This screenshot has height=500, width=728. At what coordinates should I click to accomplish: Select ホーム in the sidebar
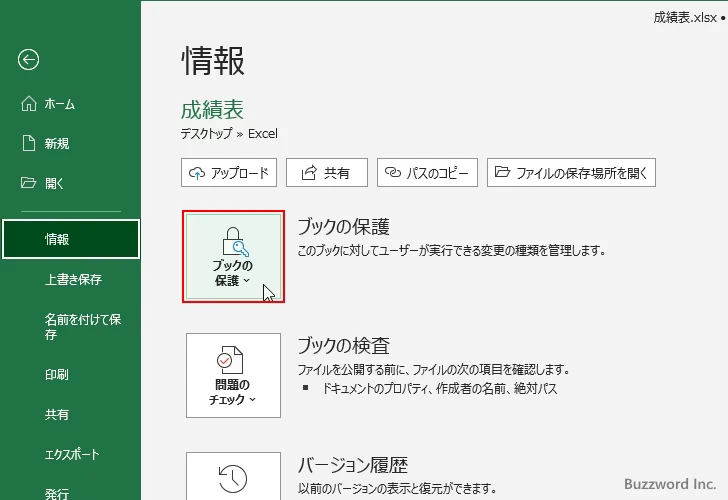60,104
